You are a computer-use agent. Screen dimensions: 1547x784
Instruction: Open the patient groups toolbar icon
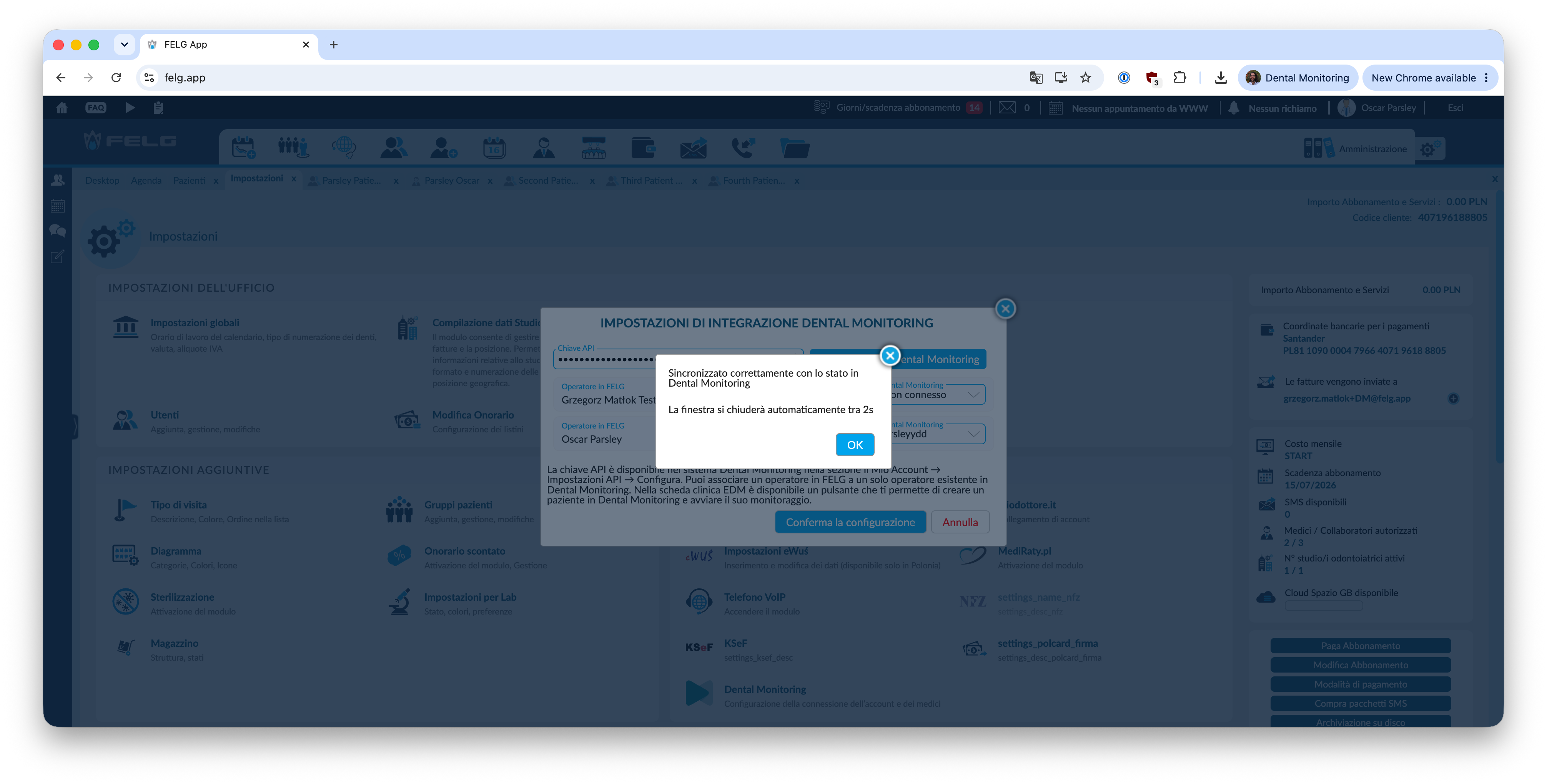[x=293, y=148]
